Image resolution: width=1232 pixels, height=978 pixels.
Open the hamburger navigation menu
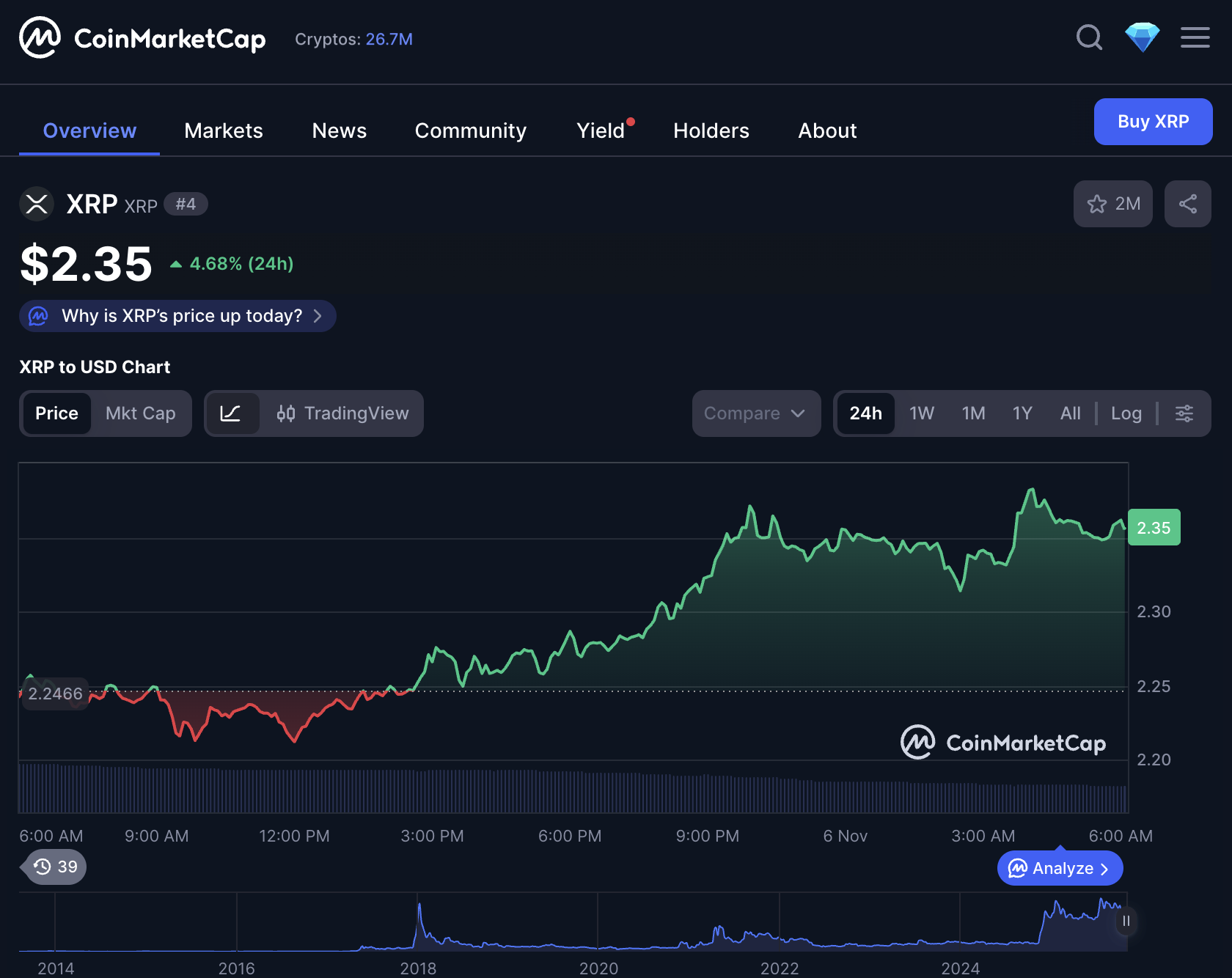[x=1195, y=38]
